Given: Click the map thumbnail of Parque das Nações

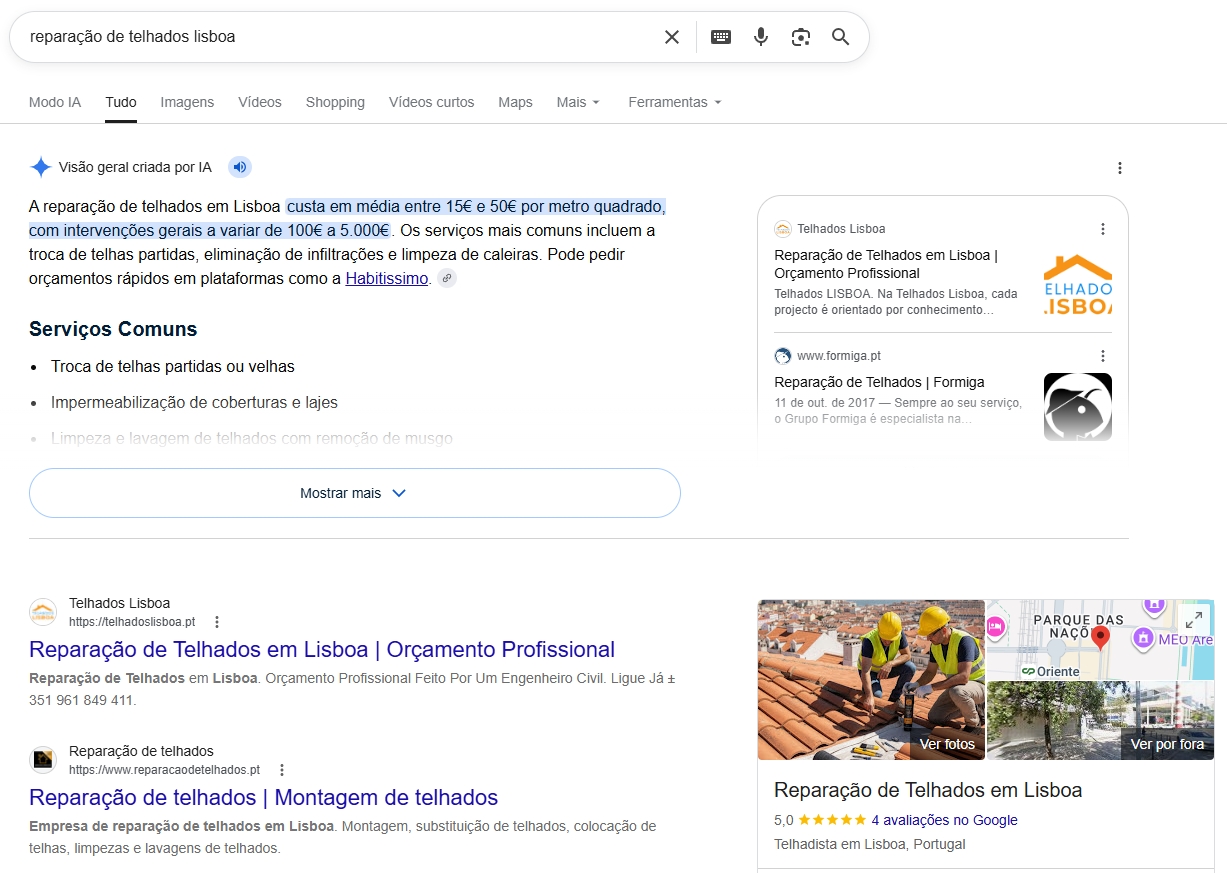Looking at the screenshot, I should click(x=1100, y=640).
